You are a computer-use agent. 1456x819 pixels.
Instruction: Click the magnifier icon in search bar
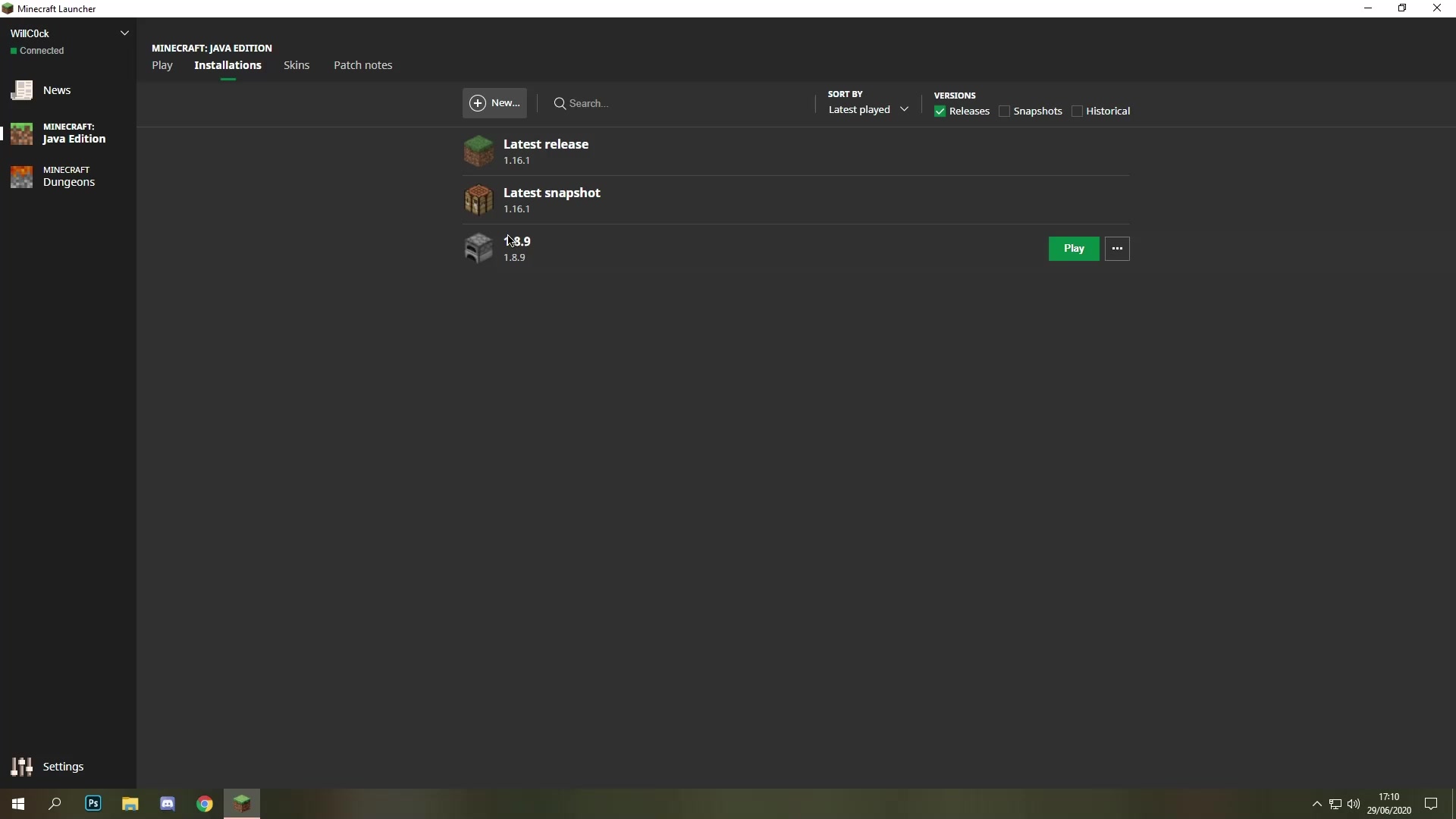560,103
